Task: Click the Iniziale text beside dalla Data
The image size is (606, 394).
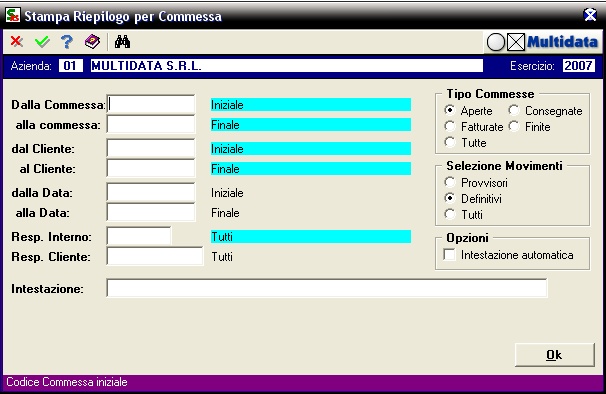Action: pyautogui.click(x=227, y=193)
